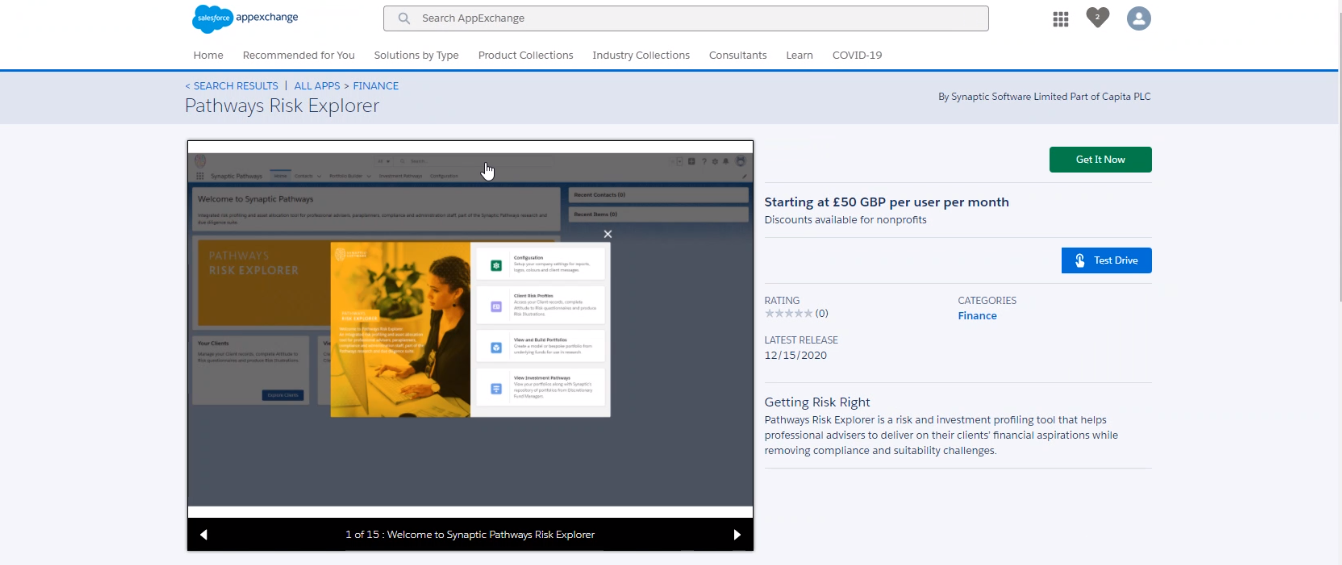Click the Recent Contacts panel in slide
The width and height of the screenshot is (1342, 565).
click(658, 195)
